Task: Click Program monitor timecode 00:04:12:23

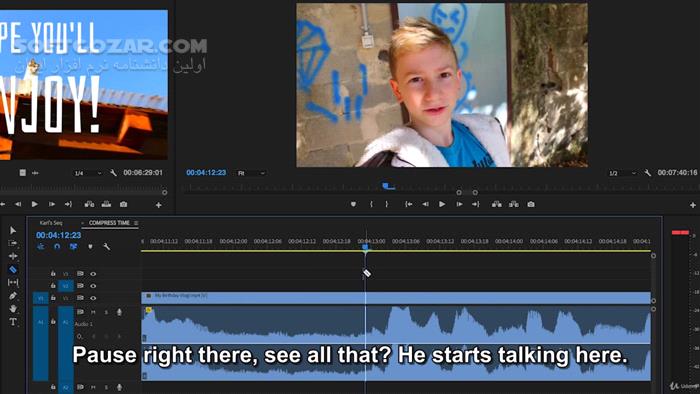Action: coord(206,172)
